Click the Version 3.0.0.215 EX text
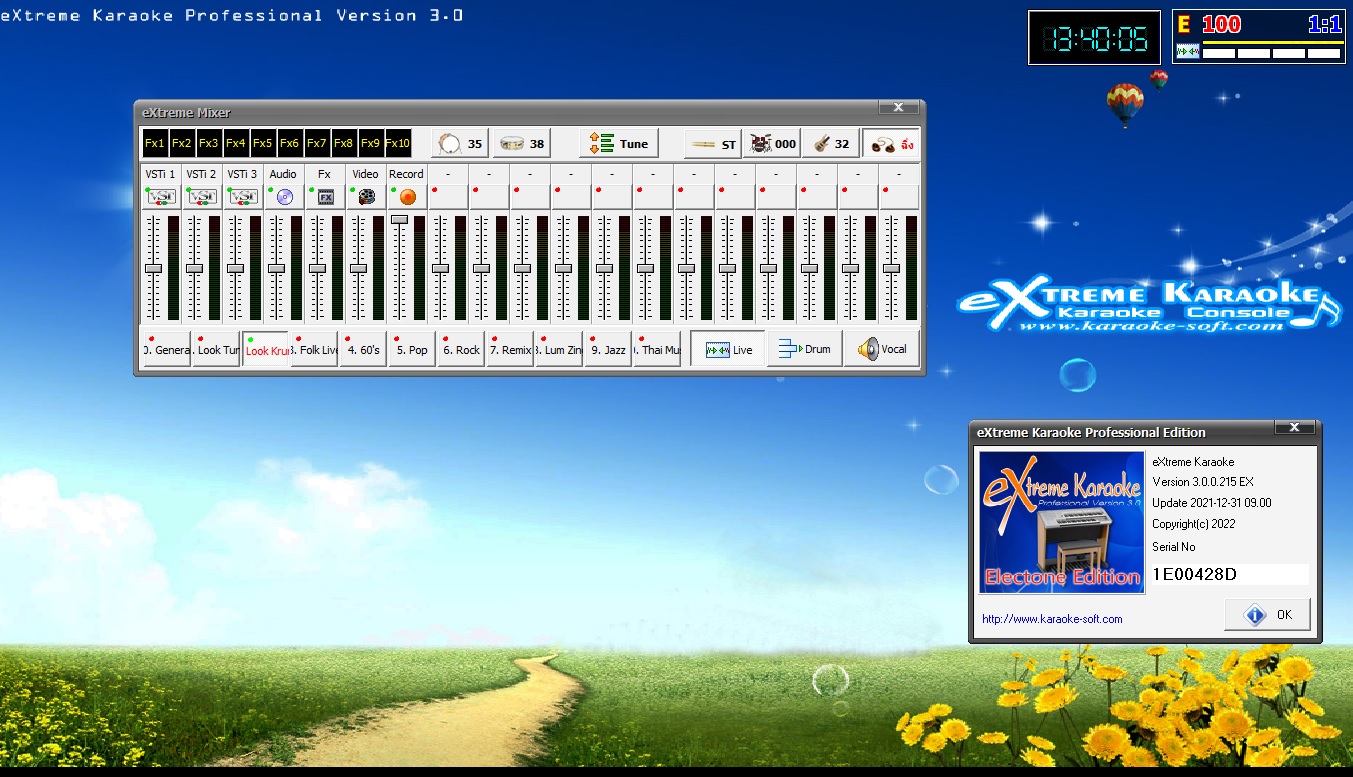1353x777 pixels. coord(1203,482)
